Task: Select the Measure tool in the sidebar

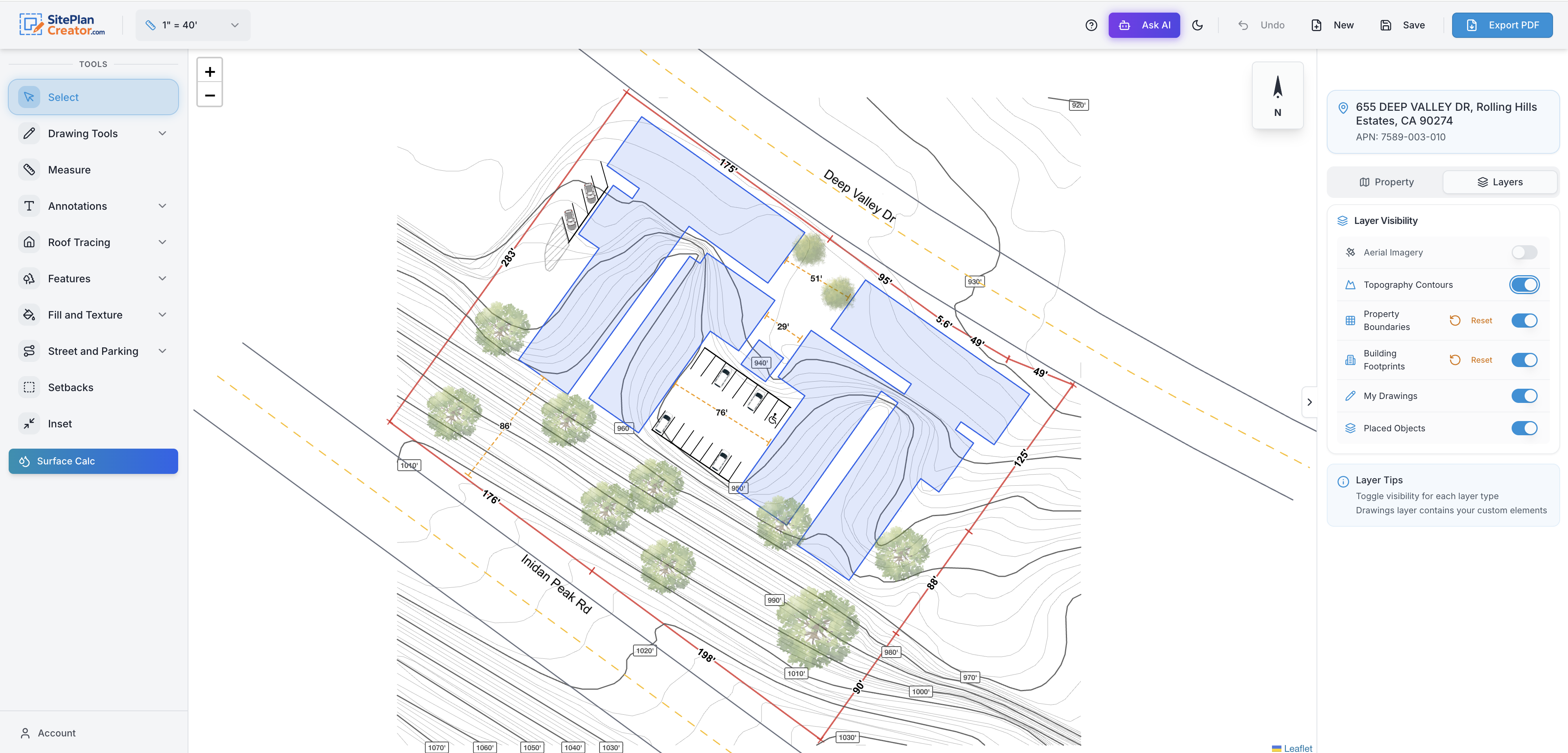Action: (x=69, y=169)
